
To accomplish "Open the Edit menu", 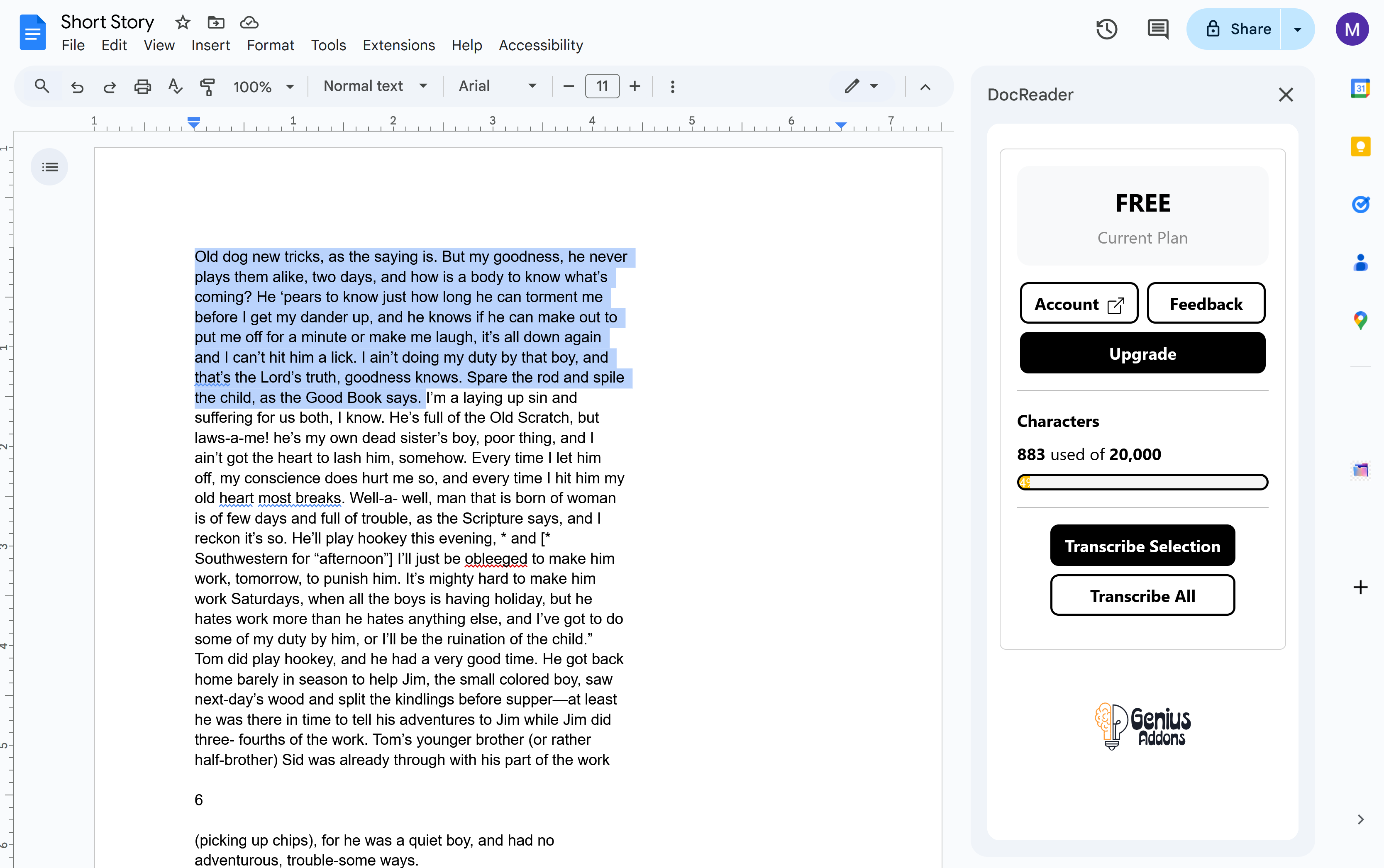I will coord(114,45).
